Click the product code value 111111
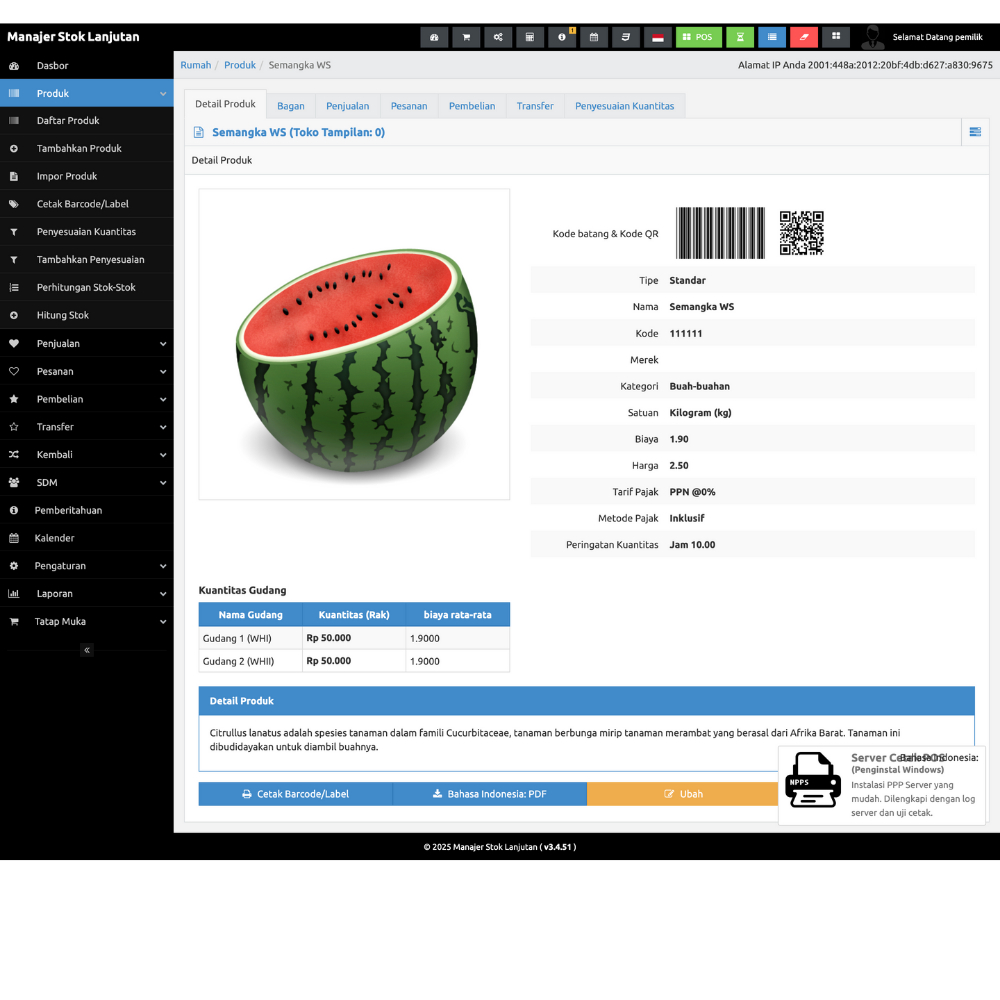 tap(686, 334)
